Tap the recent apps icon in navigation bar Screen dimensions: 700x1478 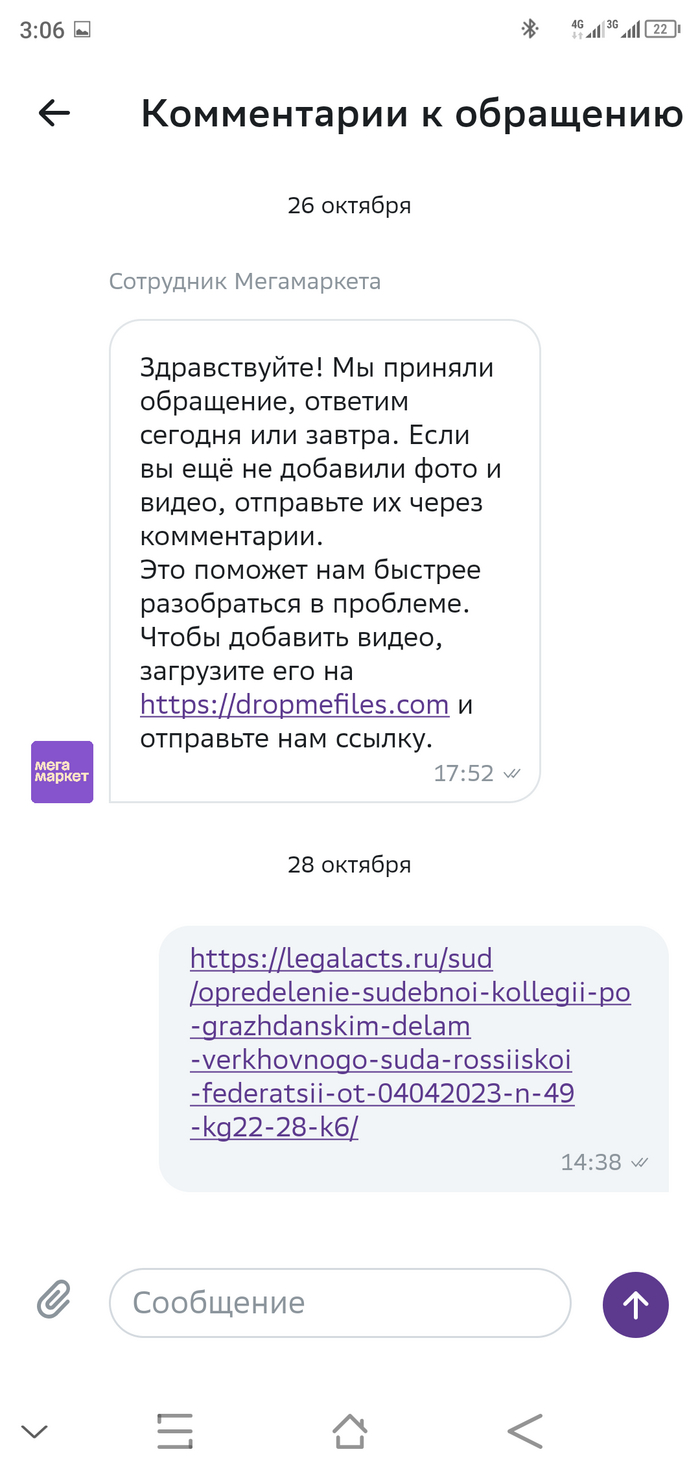tap(175, 1430)
